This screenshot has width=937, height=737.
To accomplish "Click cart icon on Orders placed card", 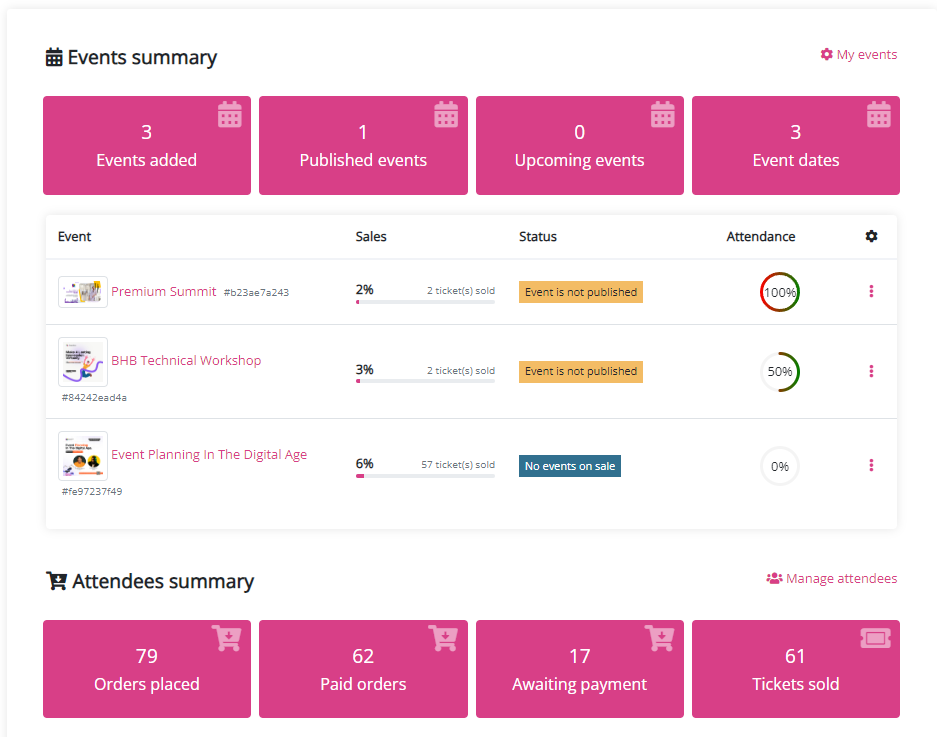I will click(x=227, y=638).
